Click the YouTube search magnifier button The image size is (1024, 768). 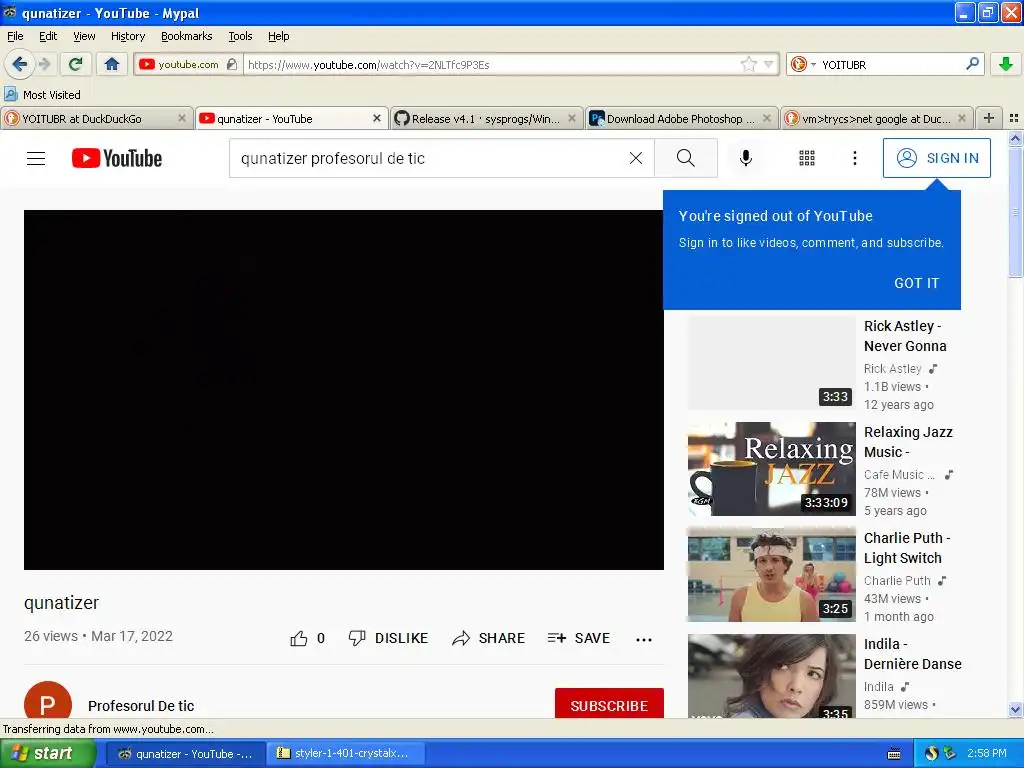pos(686,158)
